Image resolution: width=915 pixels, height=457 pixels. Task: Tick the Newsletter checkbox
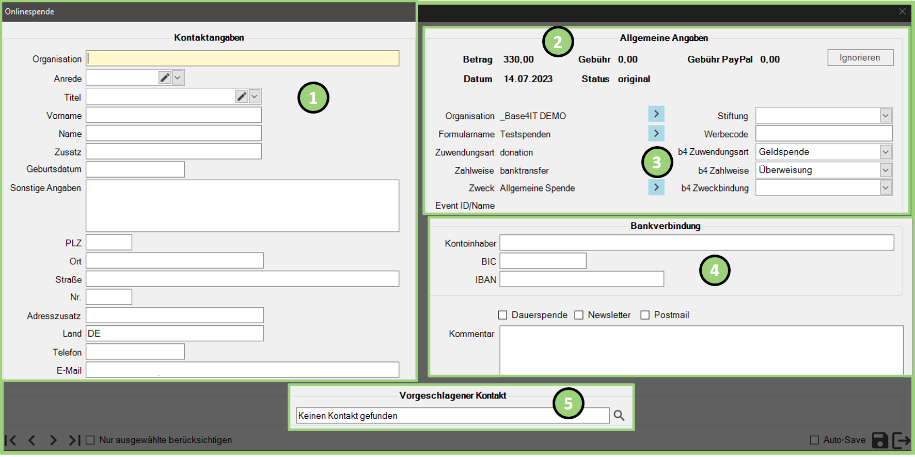click(x=580, y=315)
